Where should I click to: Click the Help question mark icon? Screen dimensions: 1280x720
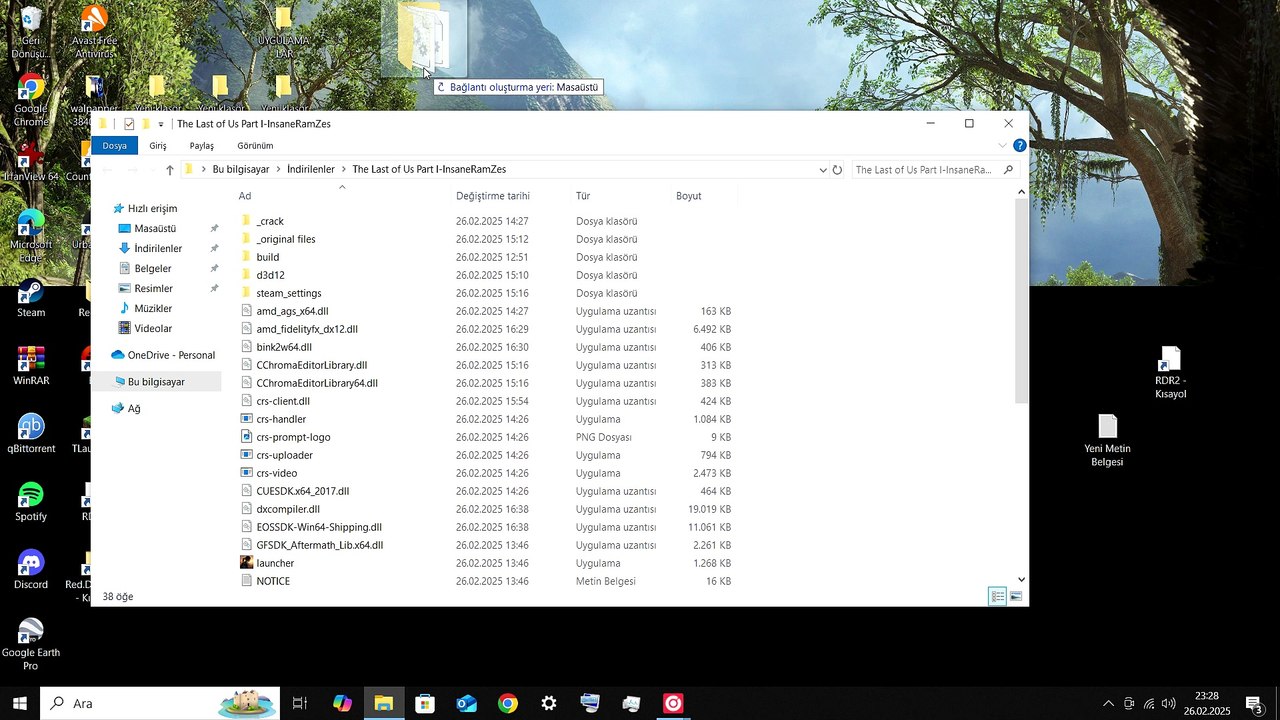click(1019, 146)
